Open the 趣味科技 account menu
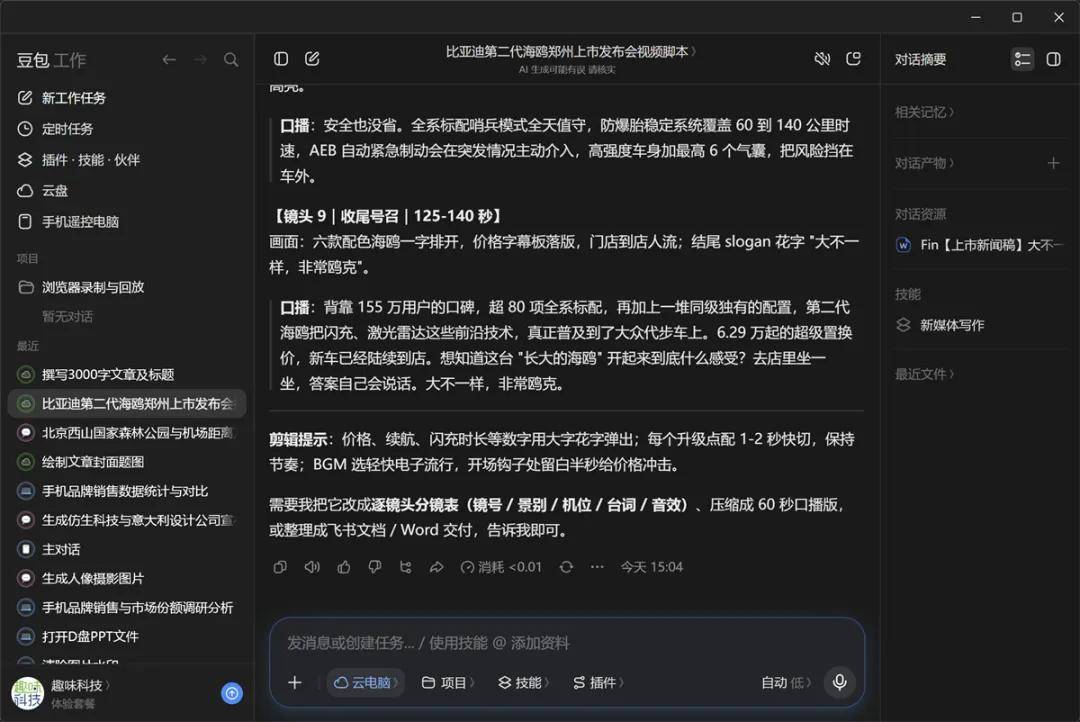1080x722 pixels. coord(81,685)
